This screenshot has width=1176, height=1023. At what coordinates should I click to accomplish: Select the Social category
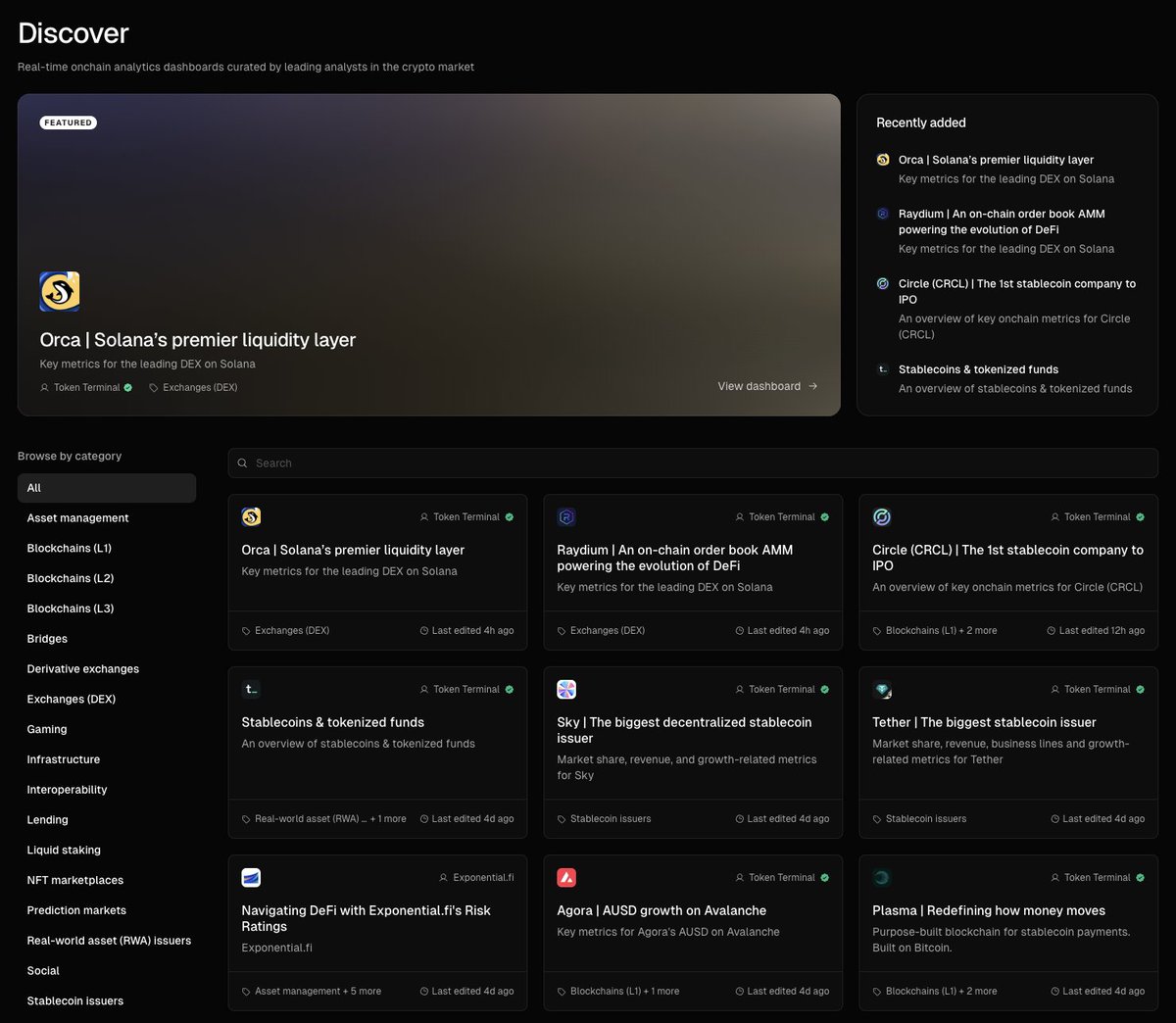[107, 971]
